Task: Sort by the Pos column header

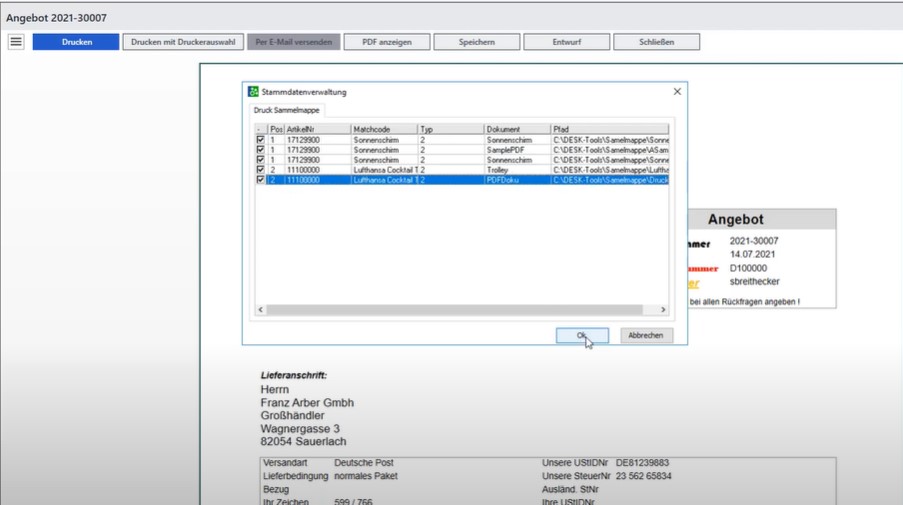Action: pos(276,130)
